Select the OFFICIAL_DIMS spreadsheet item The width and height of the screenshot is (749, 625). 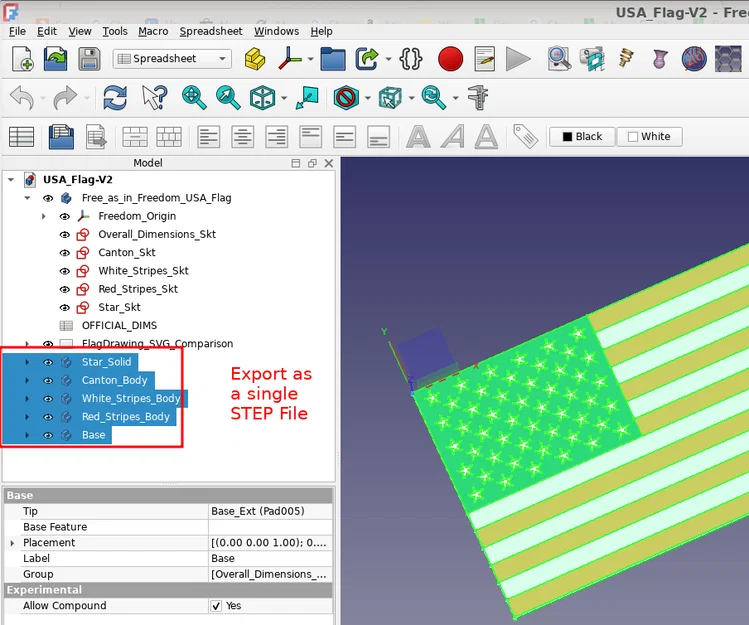(119, 325)
